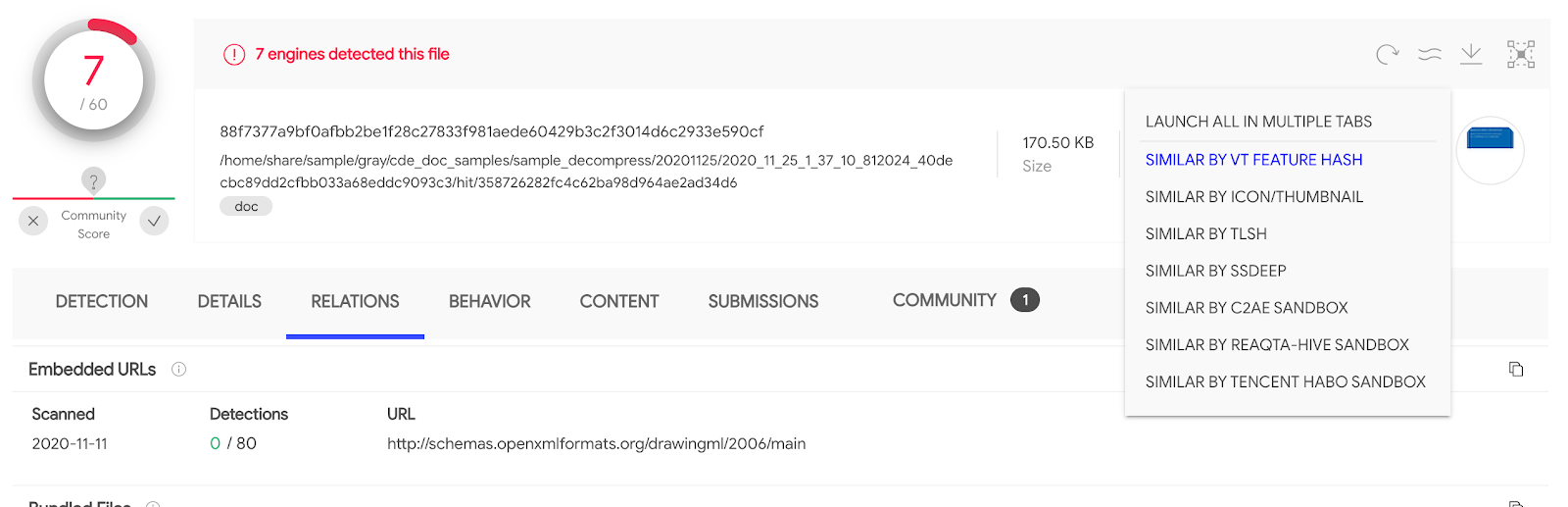Click the community score question mark
1568x507 pixels.
93,180
